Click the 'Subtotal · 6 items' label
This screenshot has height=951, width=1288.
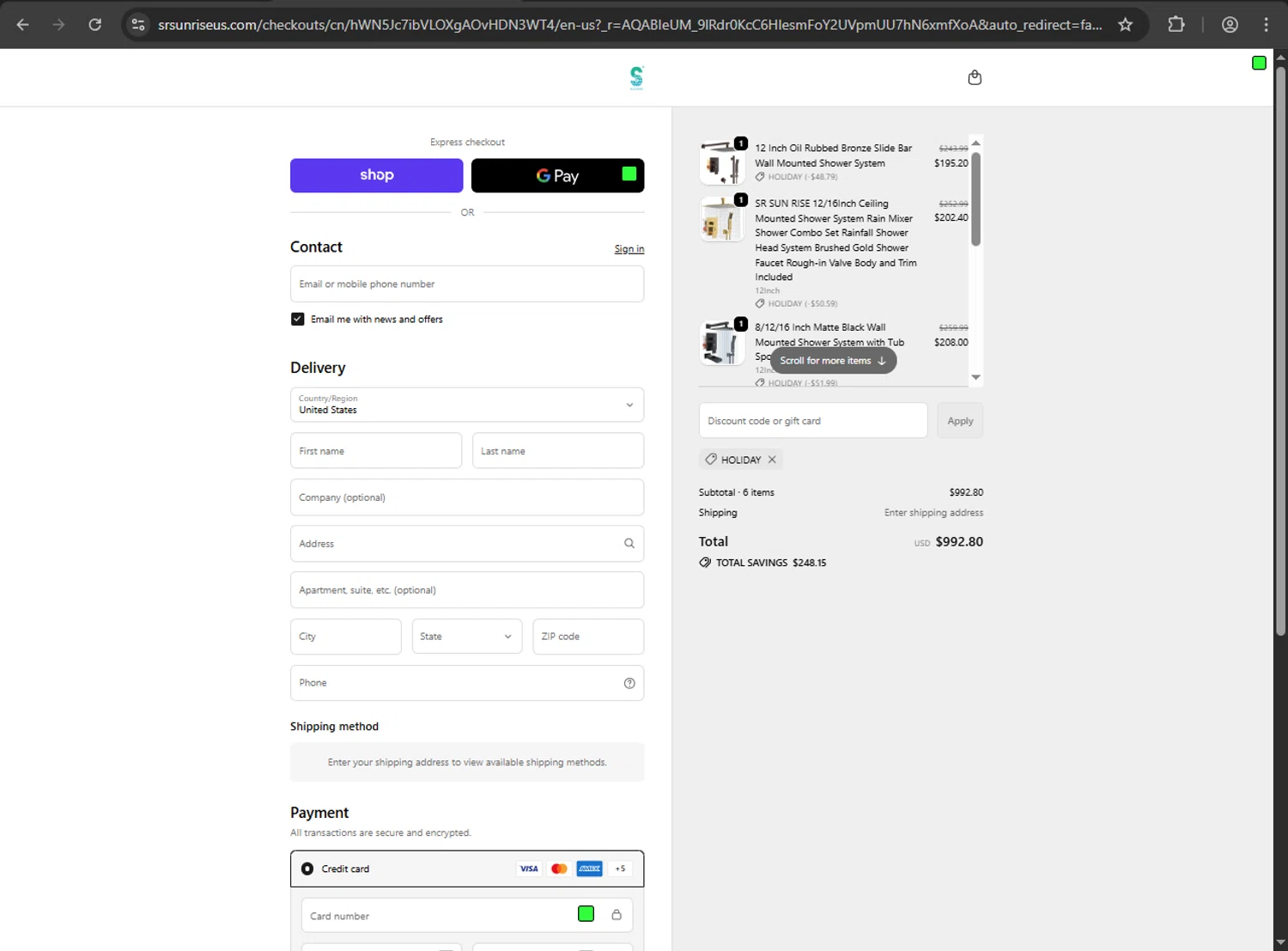pyautogui.click(x=737, y=492)
